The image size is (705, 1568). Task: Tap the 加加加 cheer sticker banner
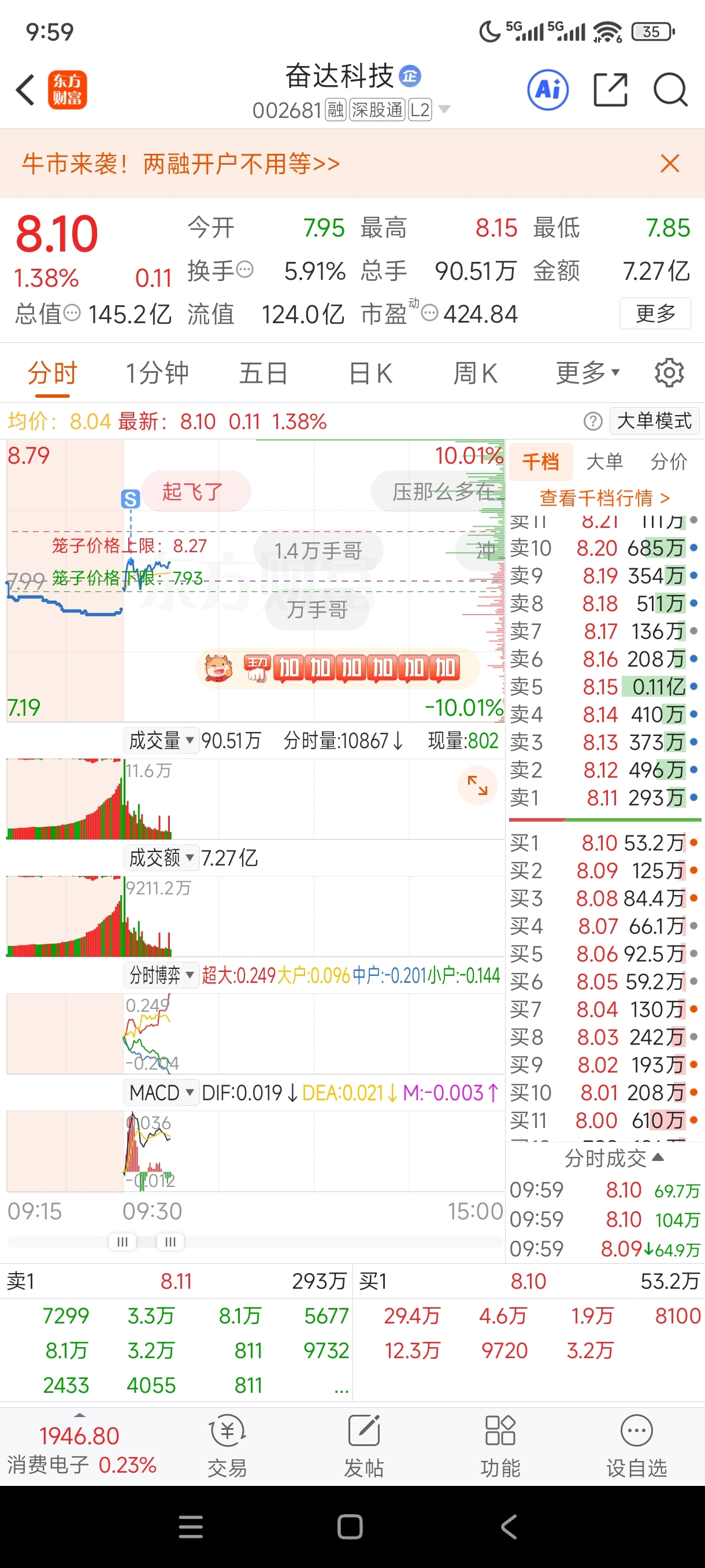(x=337, y=668)
